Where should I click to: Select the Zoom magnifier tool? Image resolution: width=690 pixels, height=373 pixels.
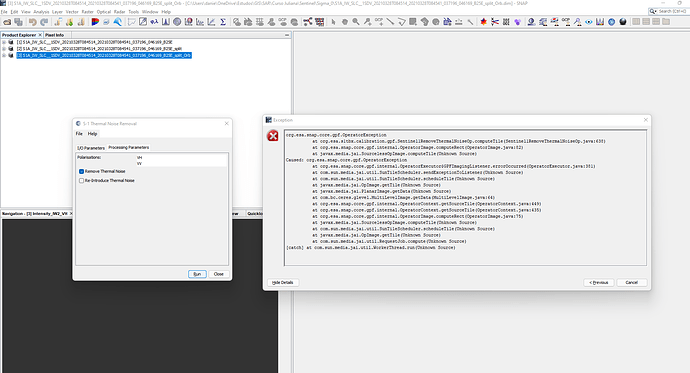click(x=356, y=22)
